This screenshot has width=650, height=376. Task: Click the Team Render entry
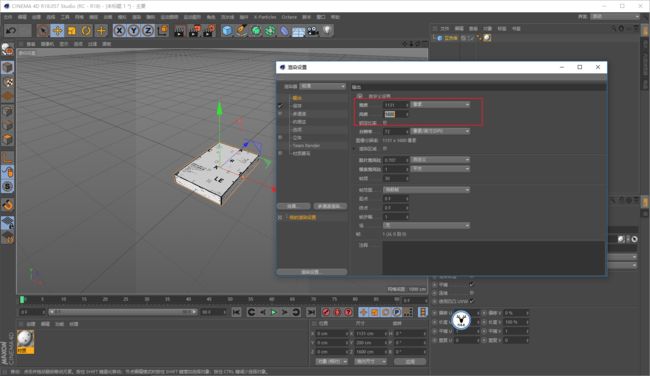point(306,146)
